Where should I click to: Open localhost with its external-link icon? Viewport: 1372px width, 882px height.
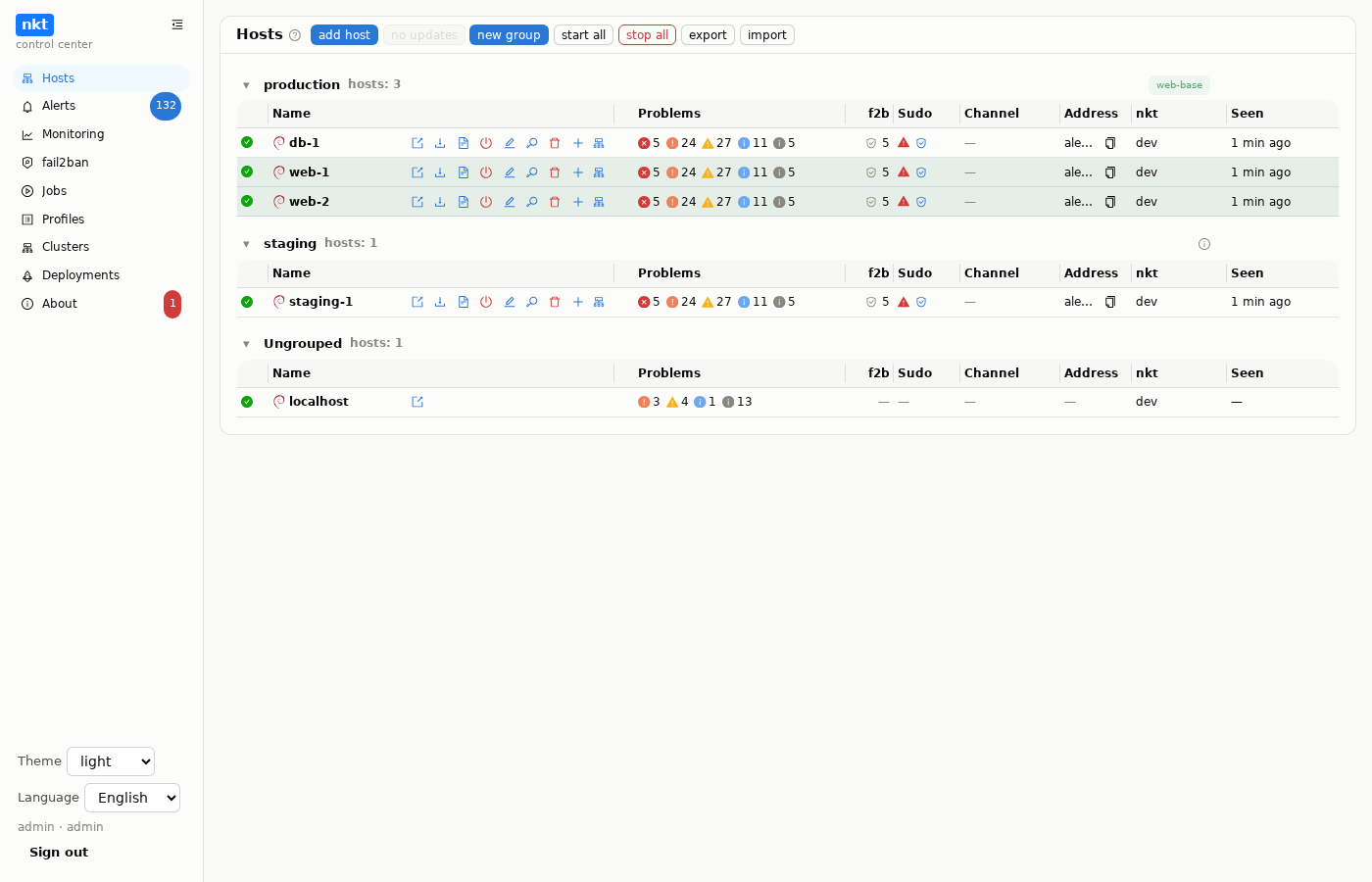(417, 402)
